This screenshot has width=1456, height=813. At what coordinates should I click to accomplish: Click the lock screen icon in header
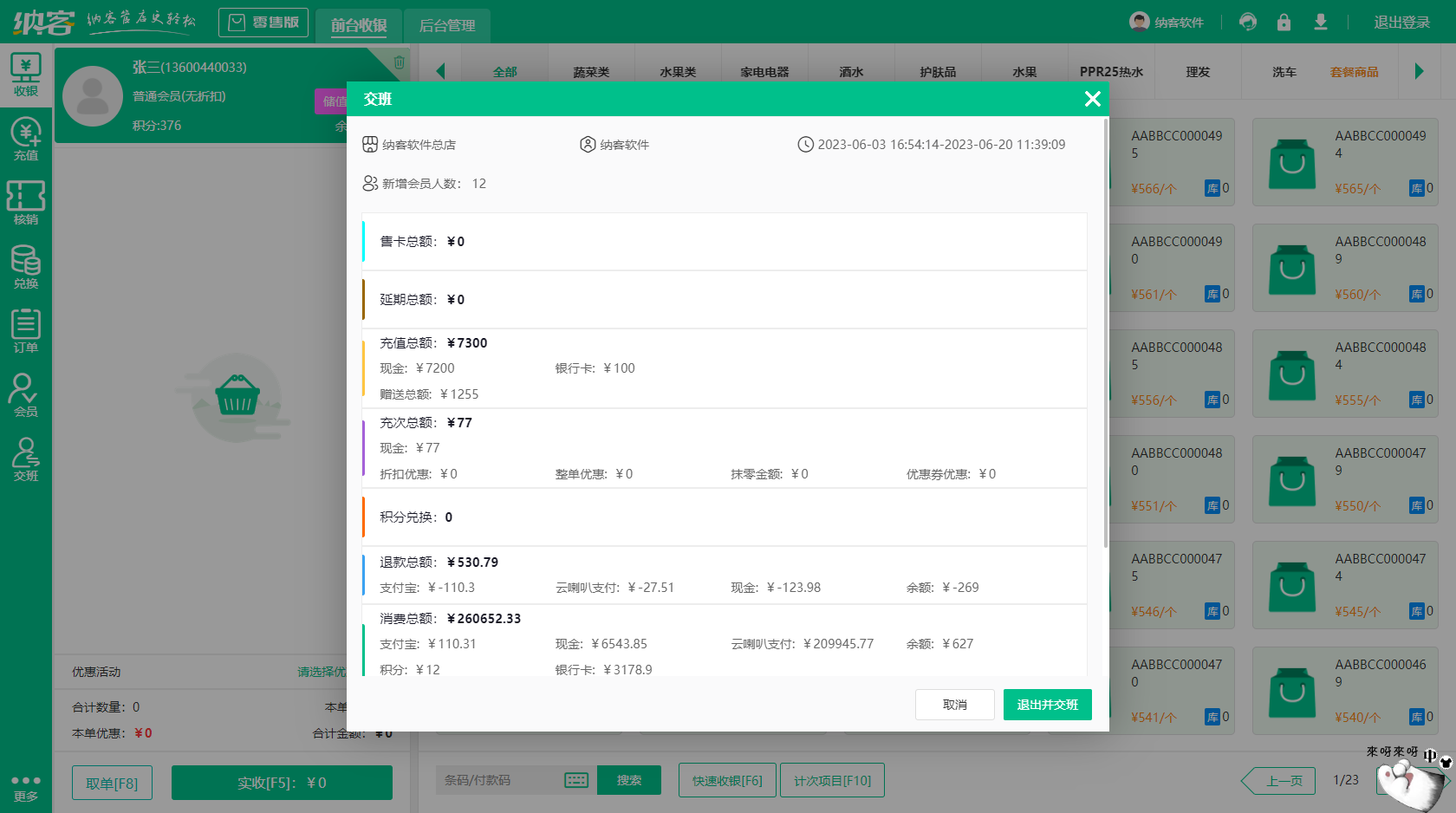pos(1284,23)
